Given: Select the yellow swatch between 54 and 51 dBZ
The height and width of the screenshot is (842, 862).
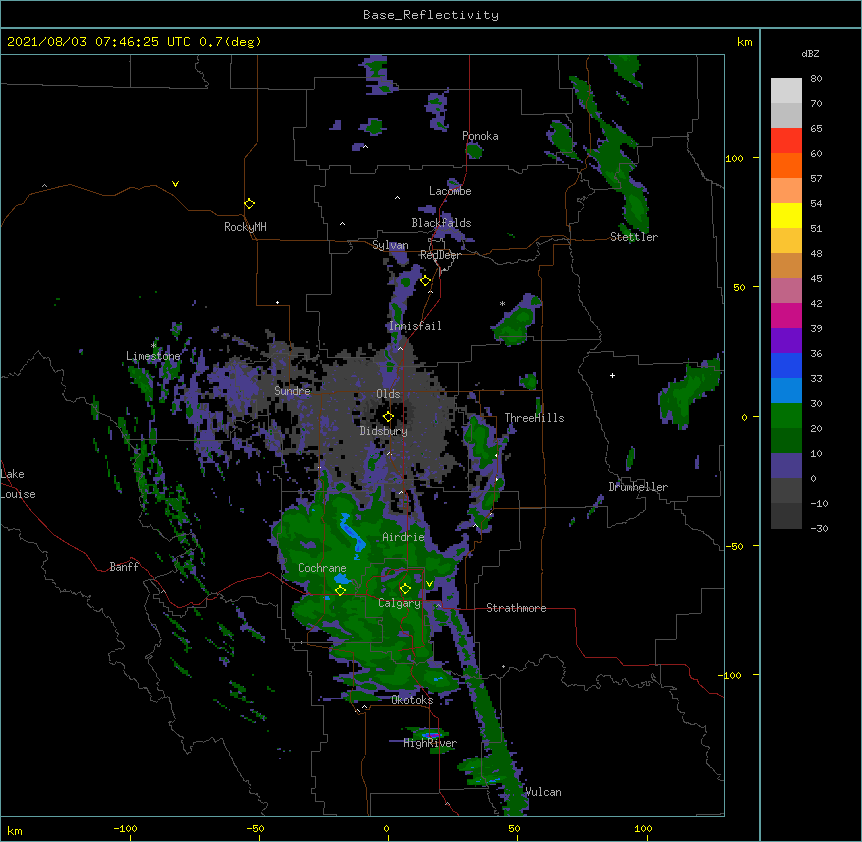Looking at the screenshot, I should click(786, 215).
